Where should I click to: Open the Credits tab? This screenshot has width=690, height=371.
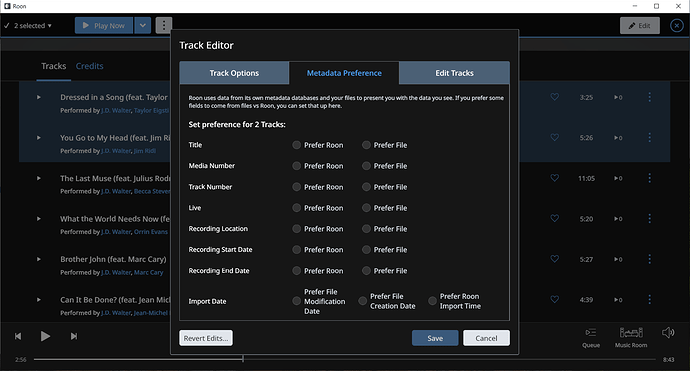(x=89, y=66)
